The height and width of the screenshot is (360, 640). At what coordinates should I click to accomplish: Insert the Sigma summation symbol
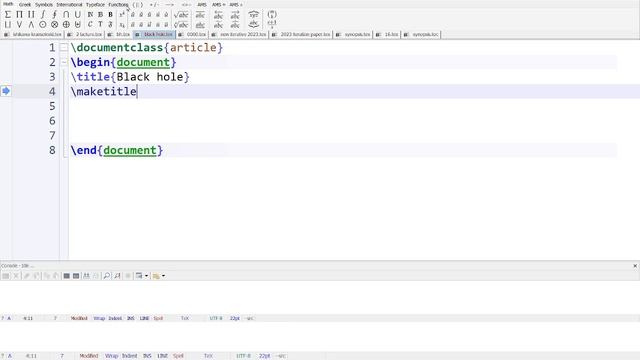pos(8,15)
